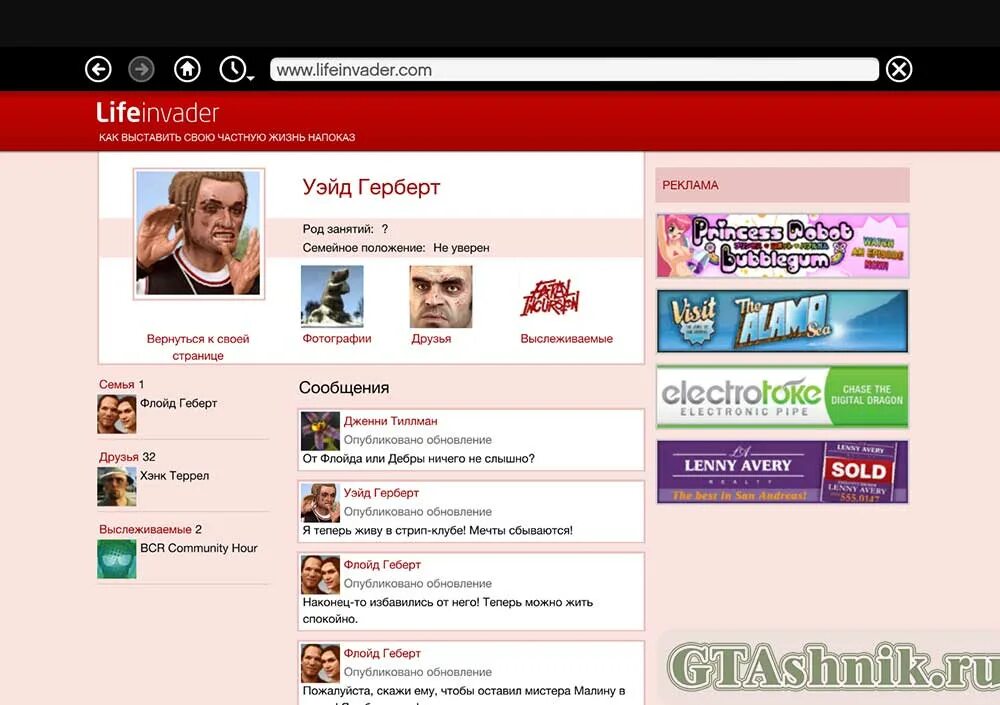
Task: Click the forward navigation arrow icon
Action: coord(141,69)
